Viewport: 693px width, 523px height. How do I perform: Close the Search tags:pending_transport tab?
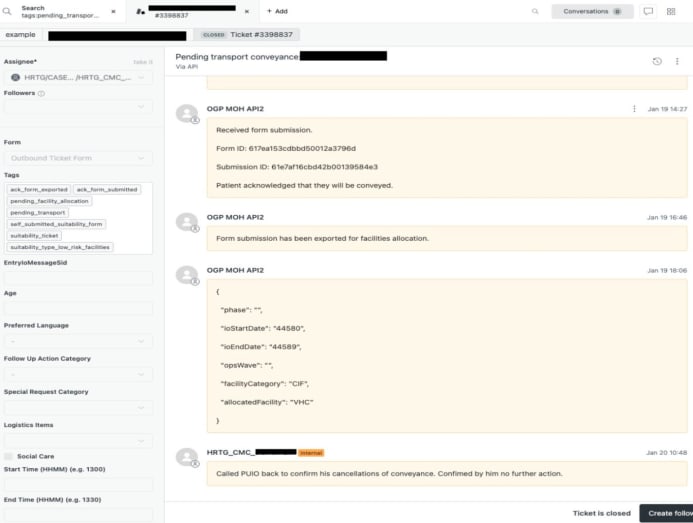pos(112,11)
